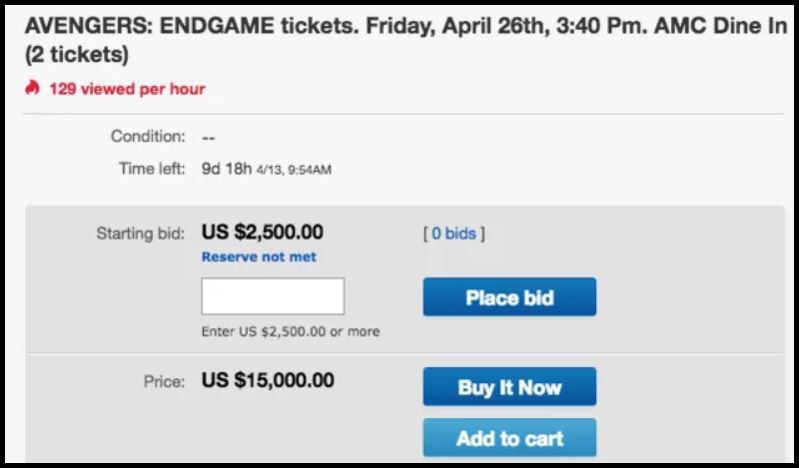Click the (2 tickets) title line

click(x=75, y=53)
